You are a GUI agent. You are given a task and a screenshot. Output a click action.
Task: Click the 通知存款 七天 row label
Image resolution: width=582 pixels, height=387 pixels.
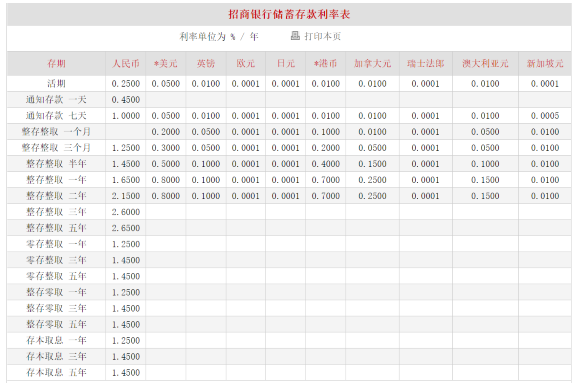coord(56,115)
